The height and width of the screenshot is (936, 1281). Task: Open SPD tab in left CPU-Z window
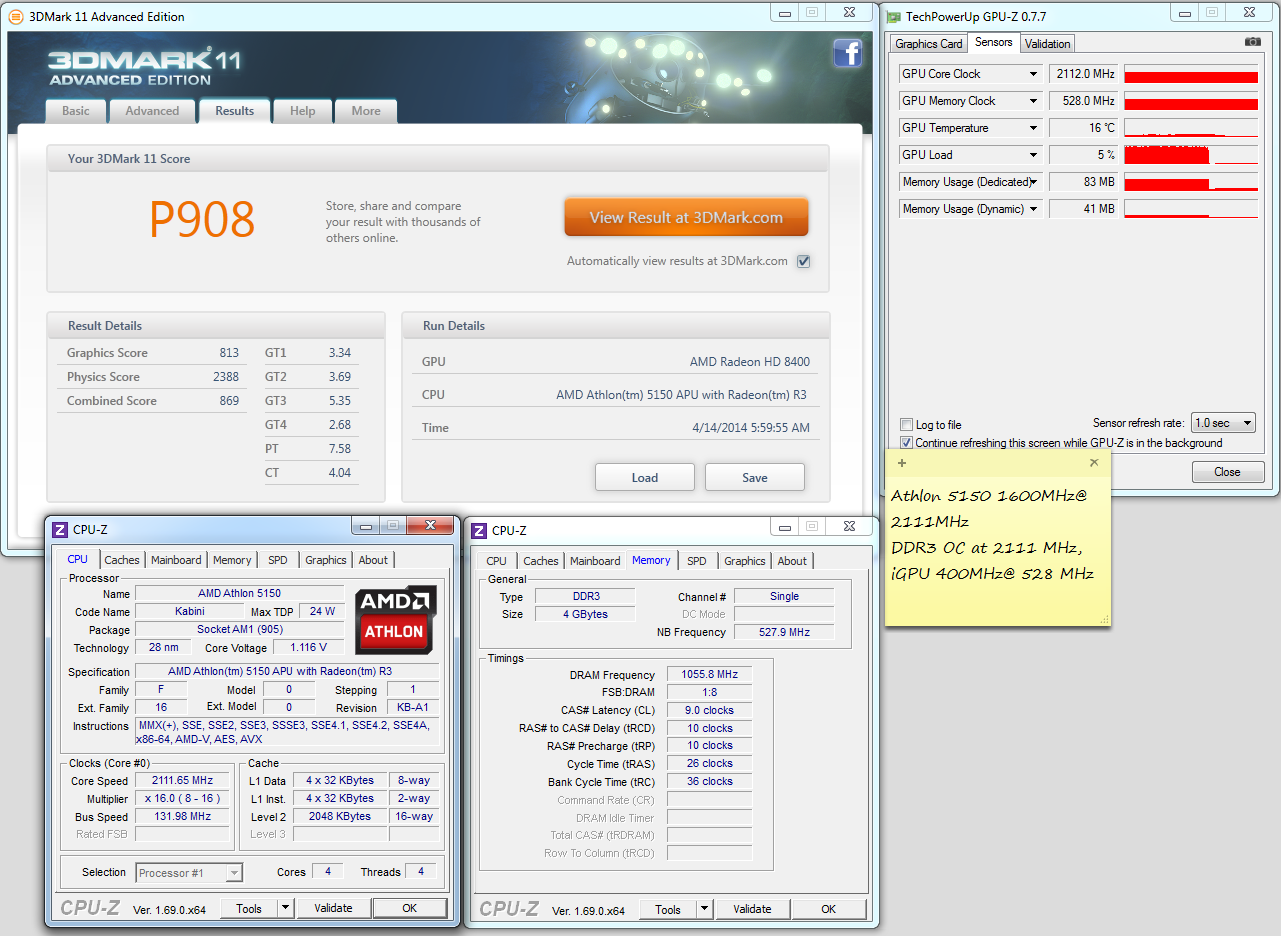pyautogui.click(x=278, y=560)
